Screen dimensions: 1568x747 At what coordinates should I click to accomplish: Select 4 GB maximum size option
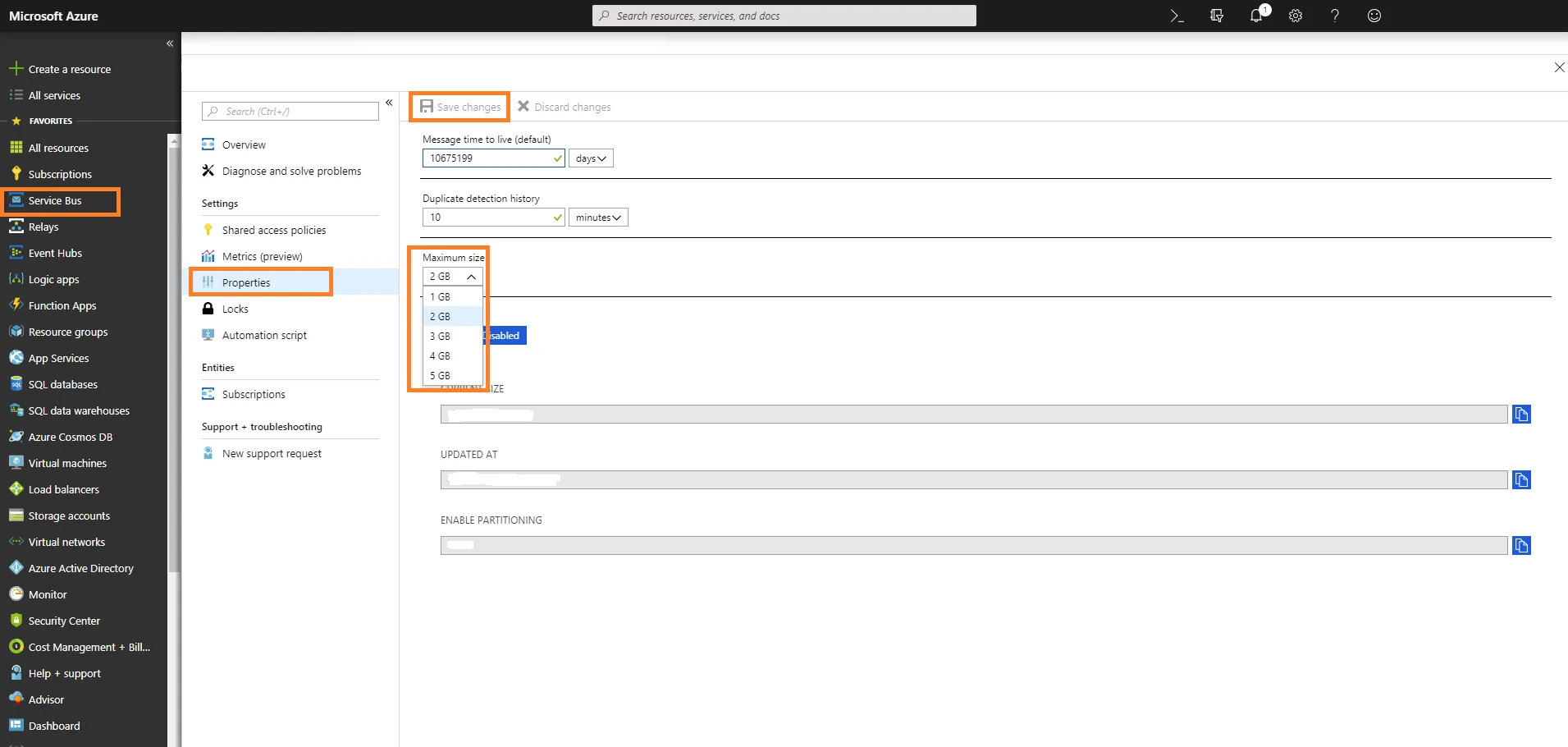pos(453,355)
